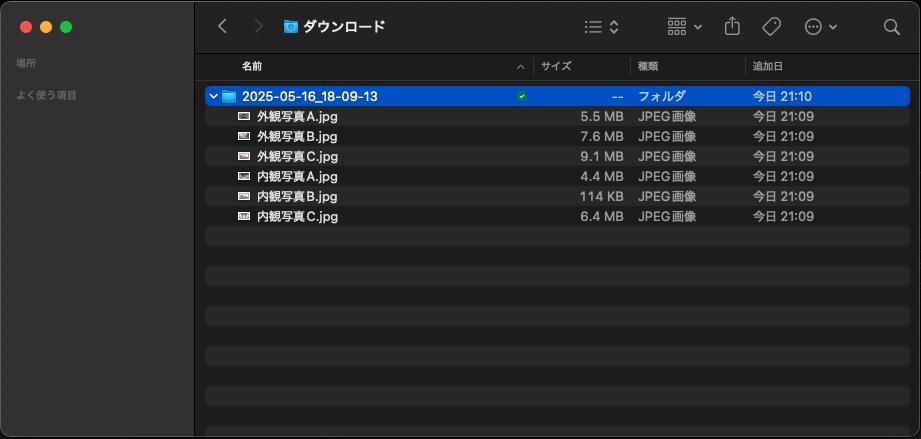Image resolution: width=921 pixels, height=439 pixels.
Task: Click the 今日 21:10 date cell
Action: point(782,96)
